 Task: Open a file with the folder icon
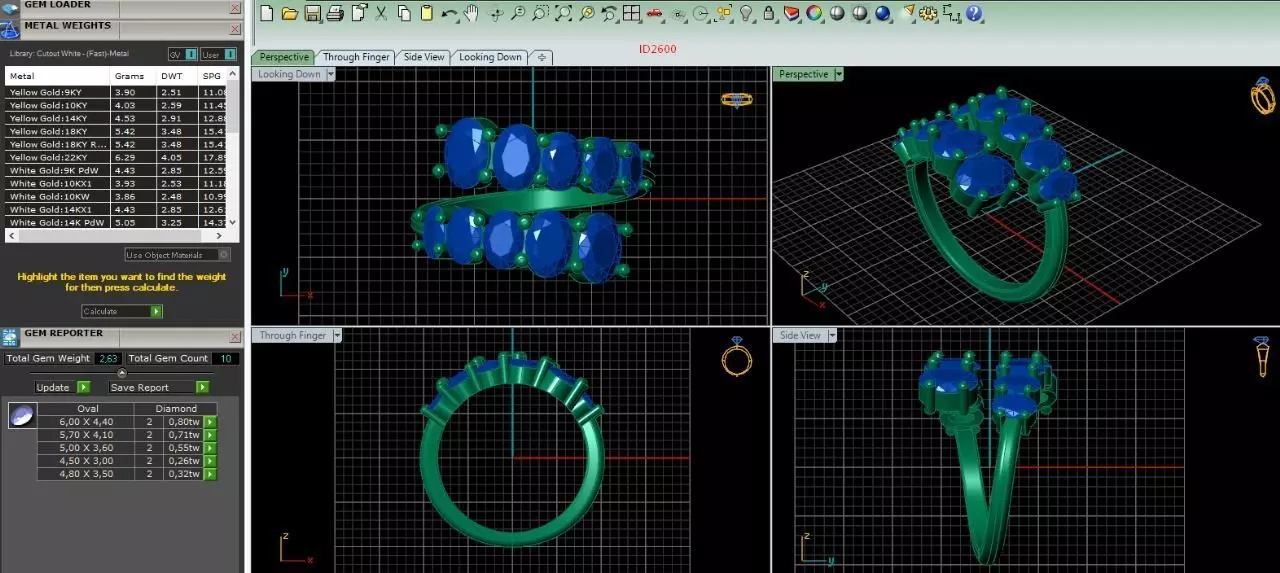pyautogui.click(x=290, y=14)
